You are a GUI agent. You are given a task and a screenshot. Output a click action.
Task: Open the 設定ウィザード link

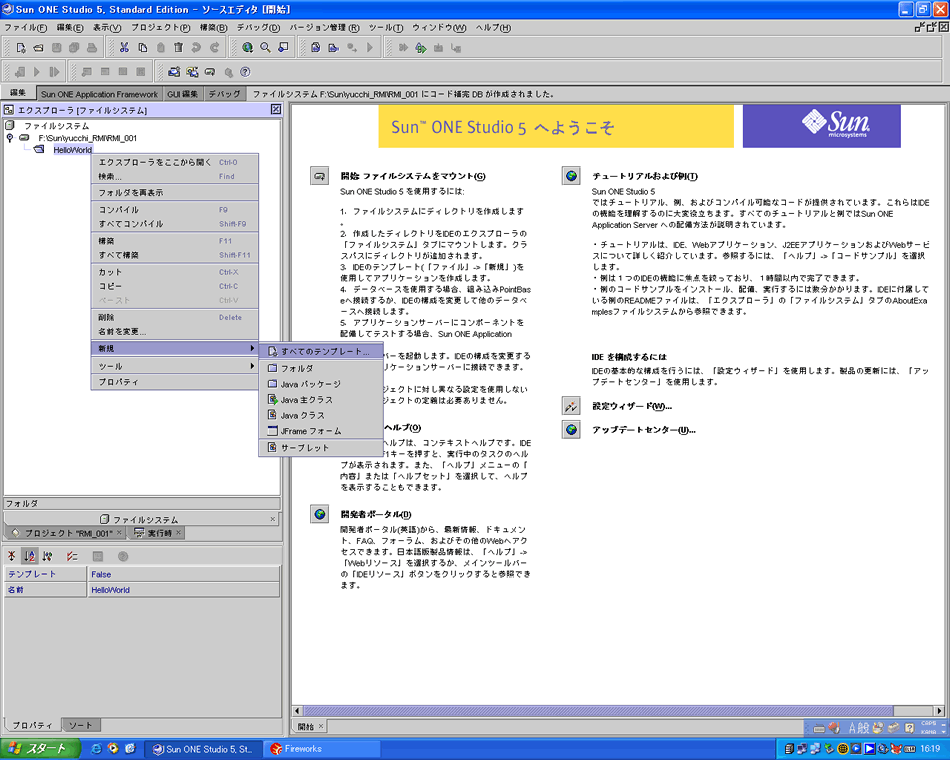point(631,406)
